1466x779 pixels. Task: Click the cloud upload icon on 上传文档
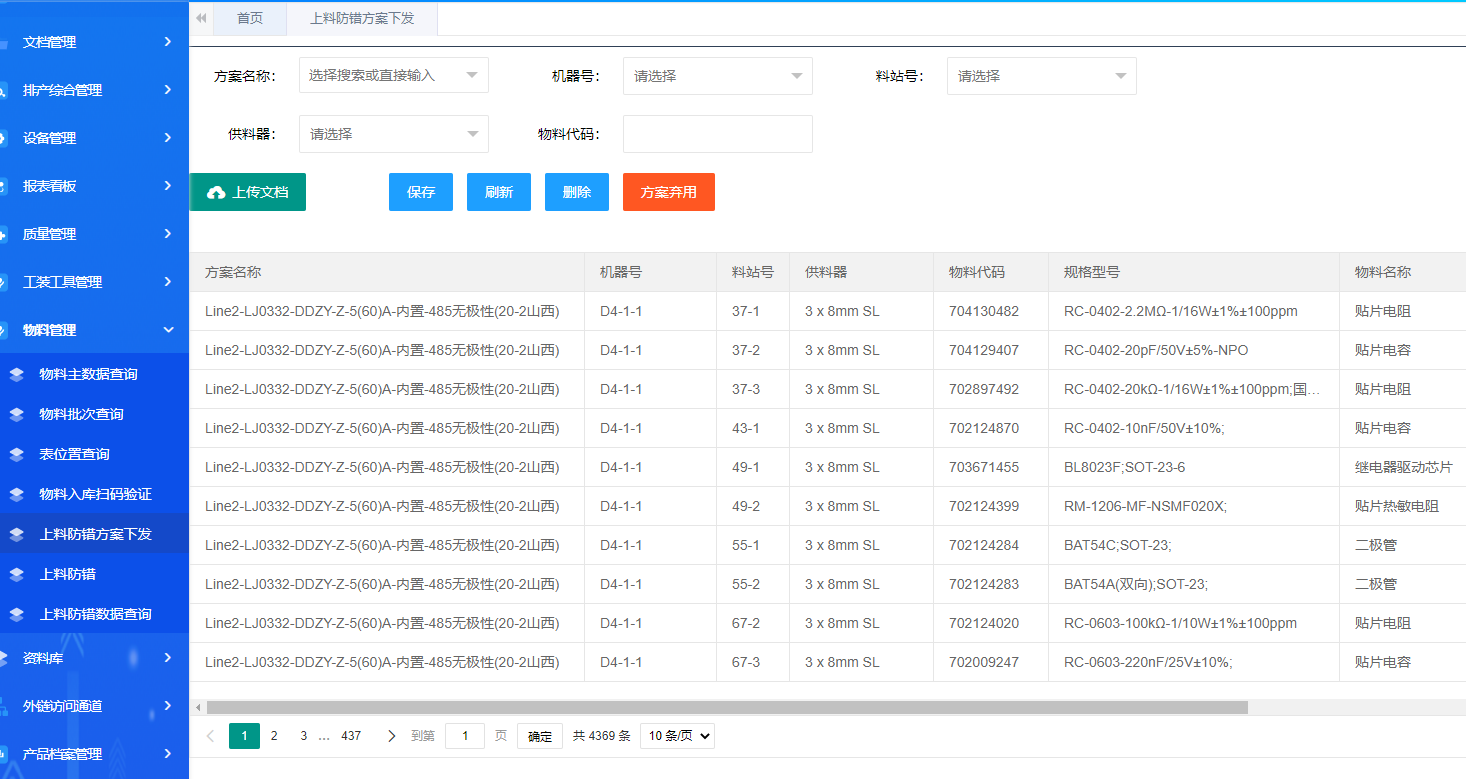(216, 193)
